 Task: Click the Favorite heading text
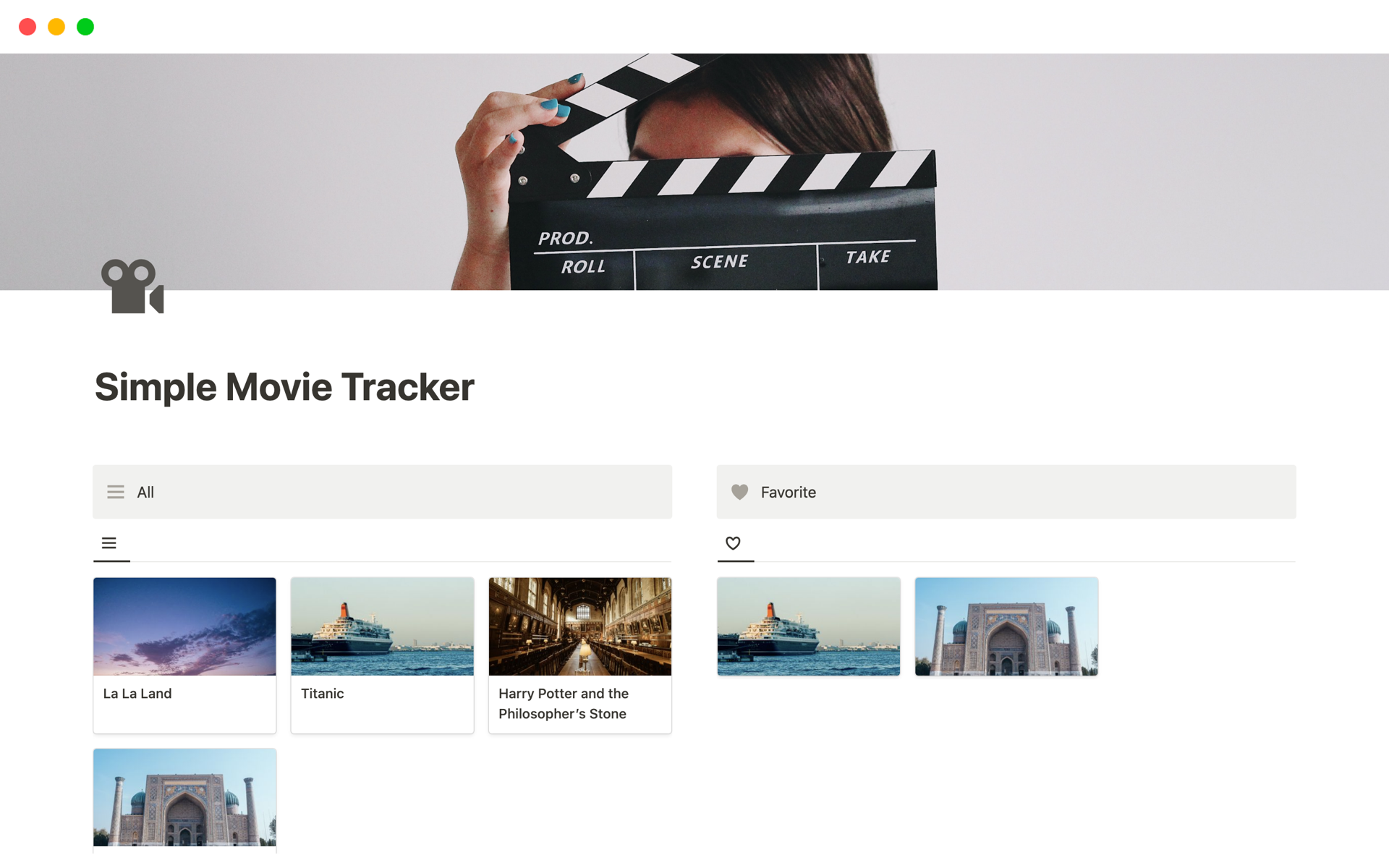(788, 493)
